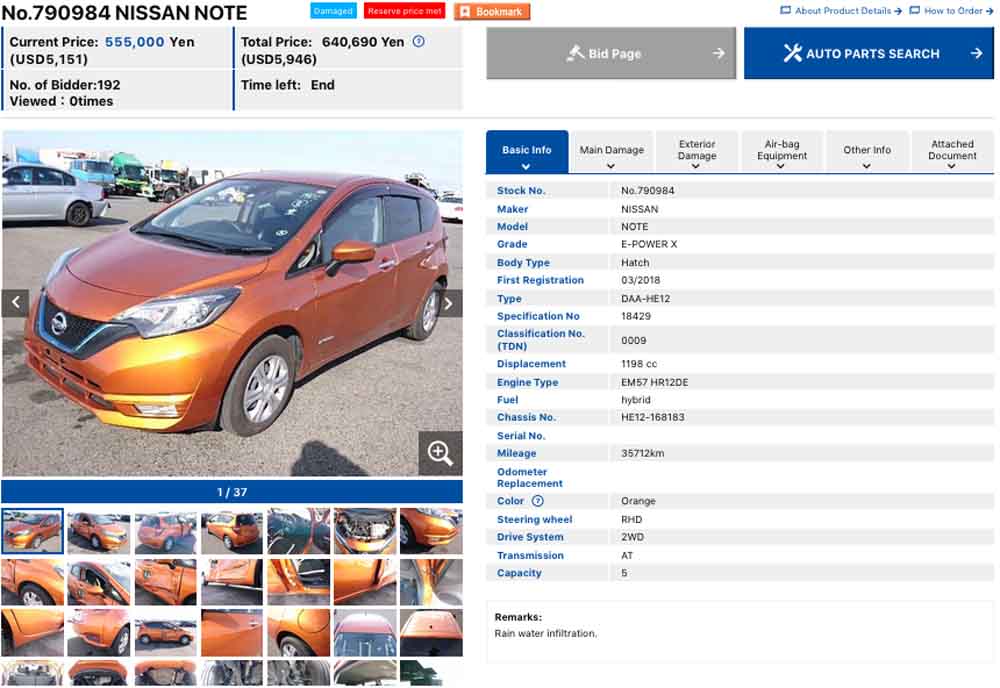Click the Type value DAA-HE12
1000x688 pixels.
tap(645, 298)
